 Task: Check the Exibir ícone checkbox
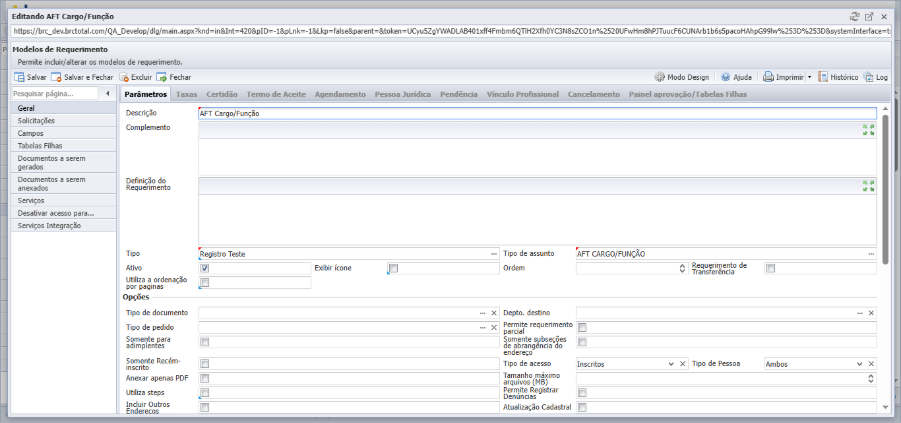[x=394, y=268]
